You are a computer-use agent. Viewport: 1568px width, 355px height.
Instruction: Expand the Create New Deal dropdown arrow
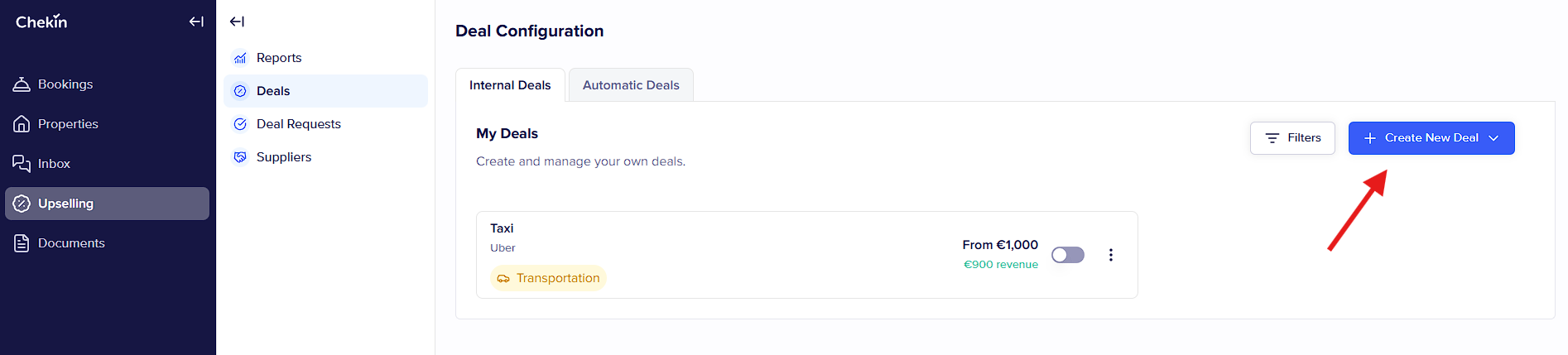point(1493,138)
